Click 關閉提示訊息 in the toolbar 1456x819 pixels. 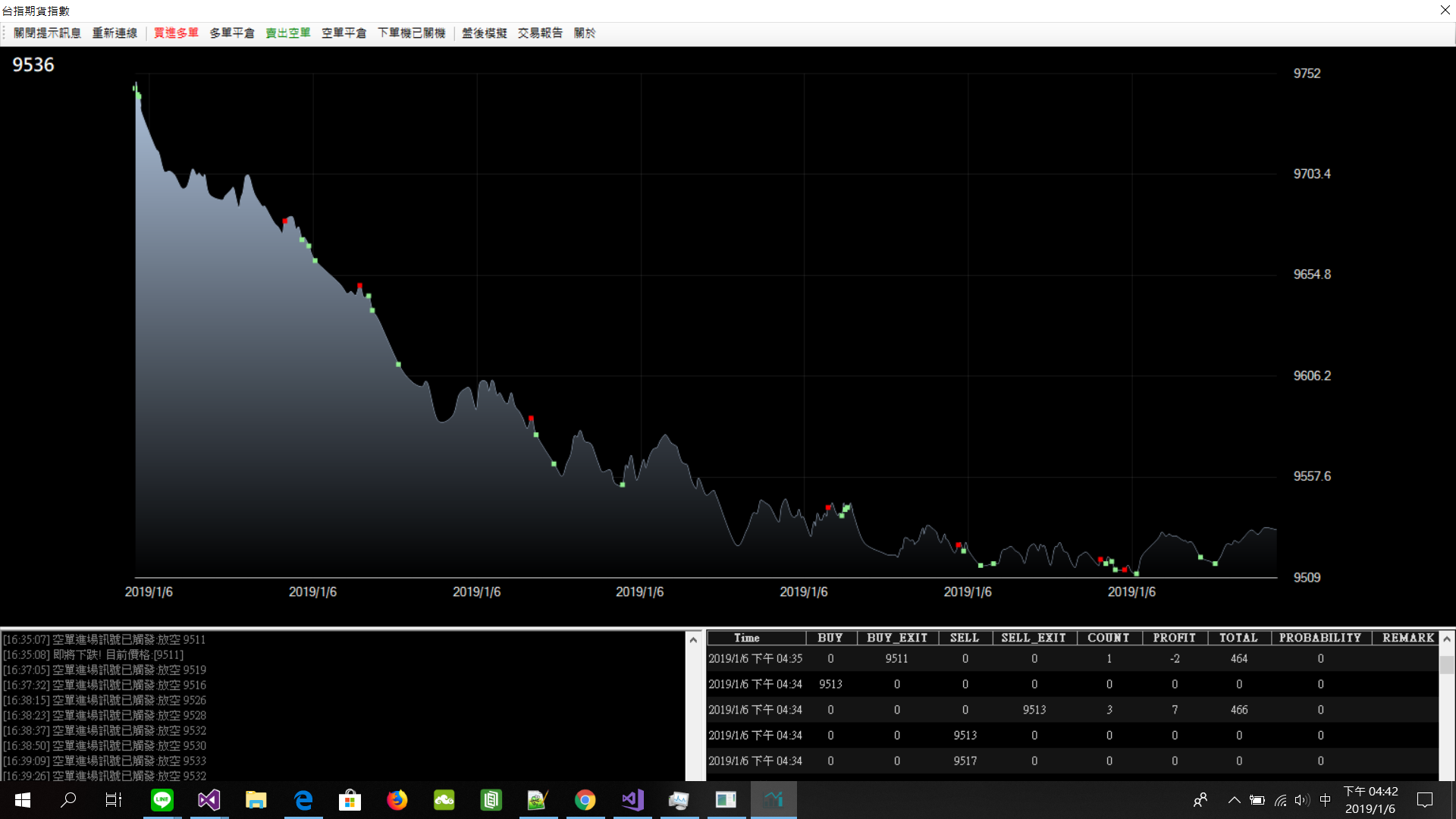click(47, 33)
